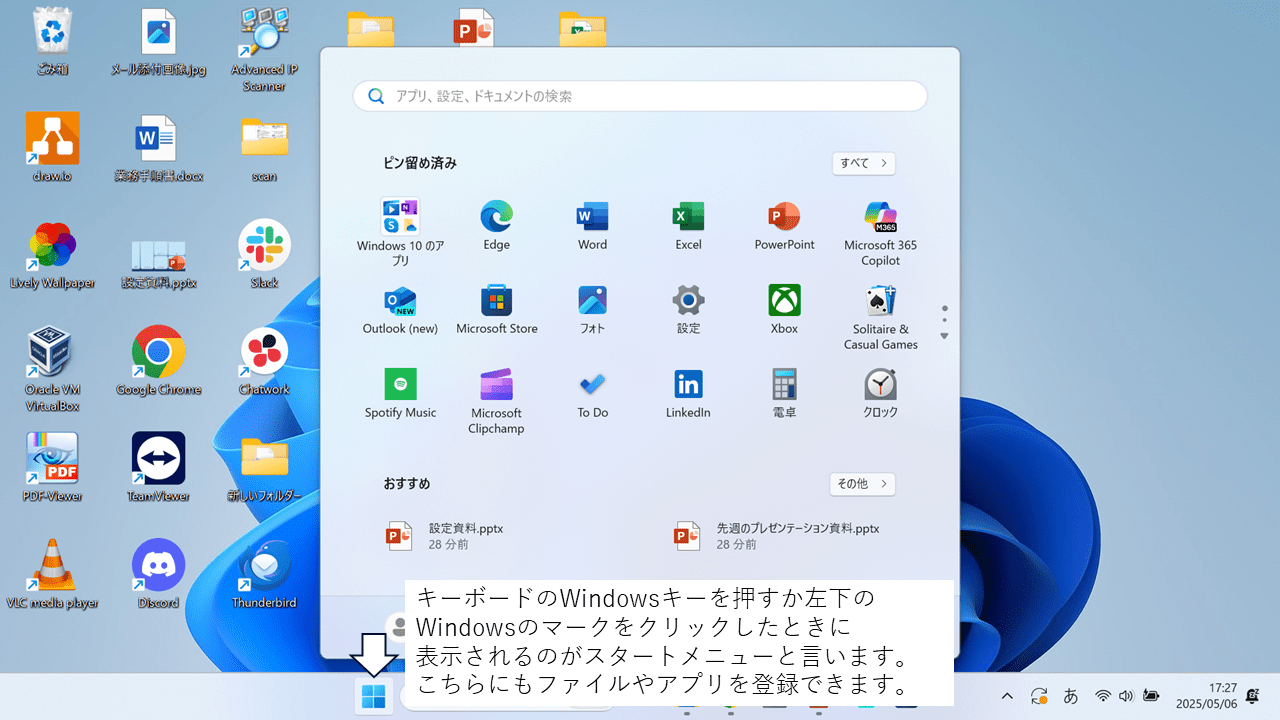Open Oracle VM VirtualBox desktop shortcut
This screenshot has width=1280, height=720.
click(x=51, y=368)
